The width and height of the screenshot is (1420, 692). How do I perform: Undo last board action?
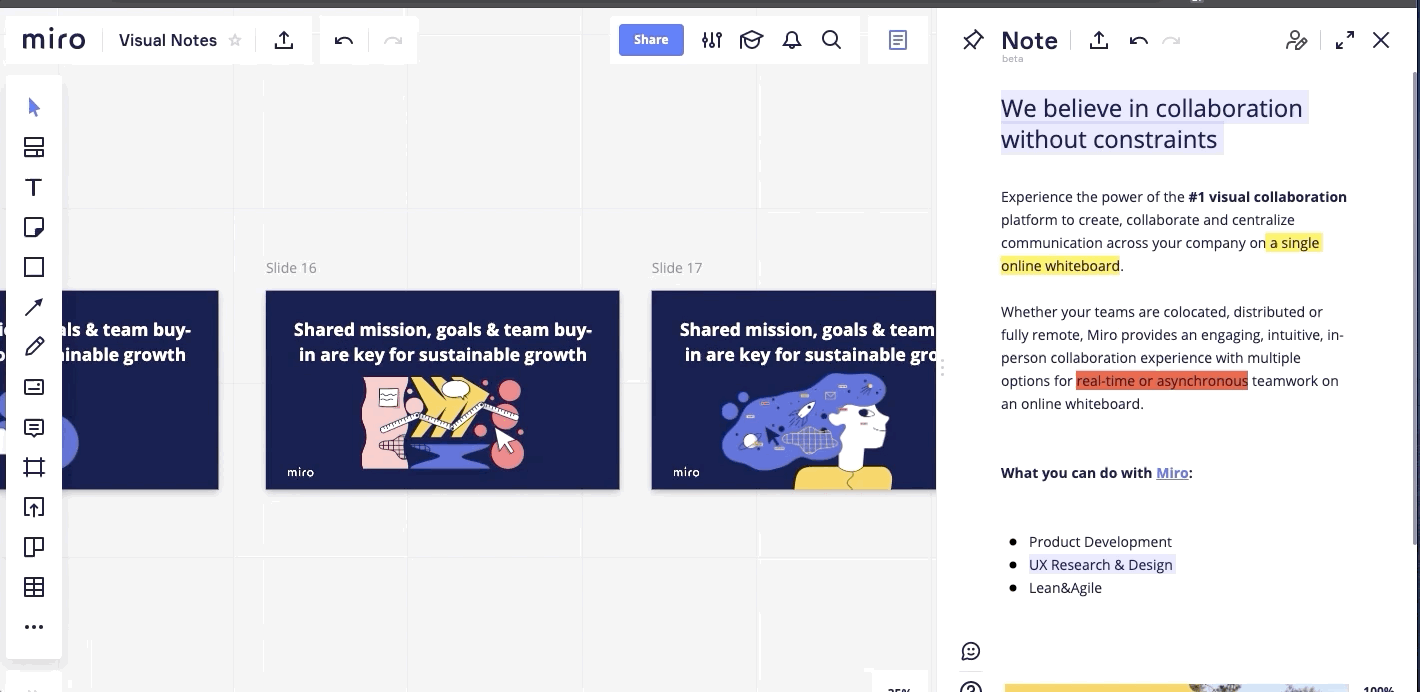(344, 40)
